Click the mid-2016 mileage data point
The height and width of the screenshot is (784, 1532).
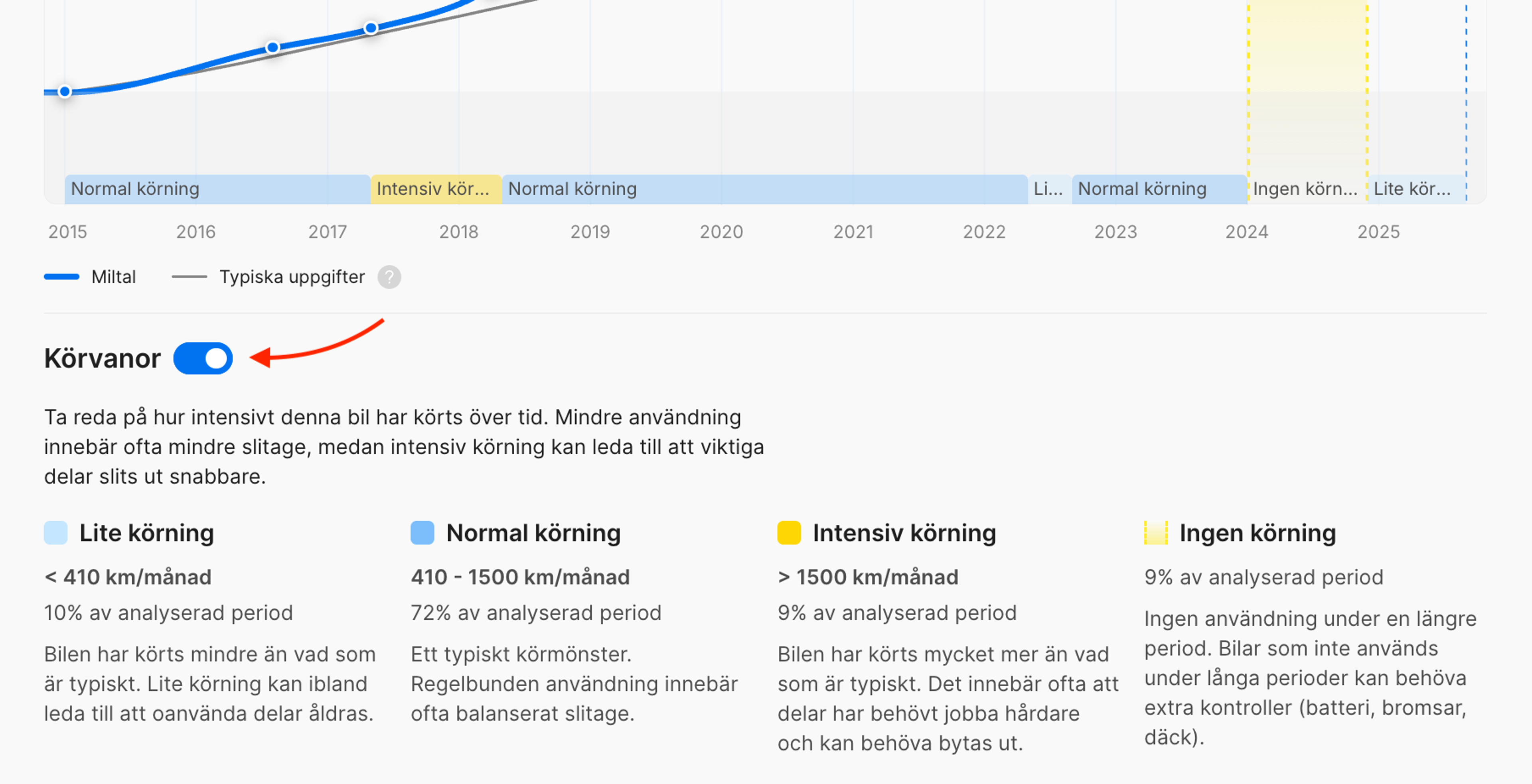coord(272,47)
